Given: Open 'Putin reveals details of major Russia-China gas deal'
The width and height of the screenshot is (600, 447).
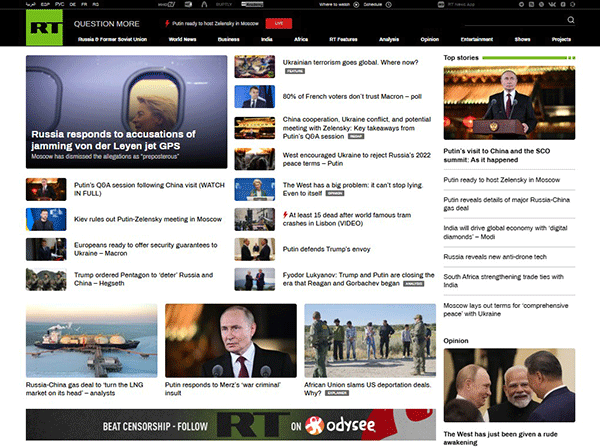Looking at the screenshot, I should point(507,204).
